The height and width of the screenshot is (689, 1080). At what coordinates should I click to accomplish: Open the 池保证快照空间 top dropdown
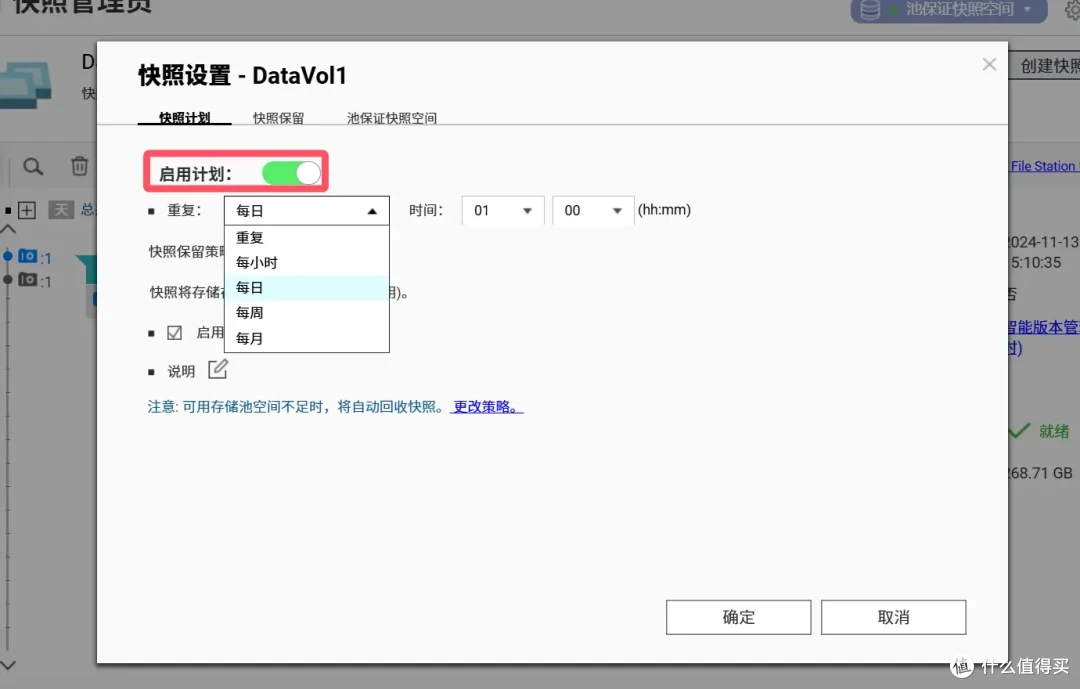click(x=948, y=10)
